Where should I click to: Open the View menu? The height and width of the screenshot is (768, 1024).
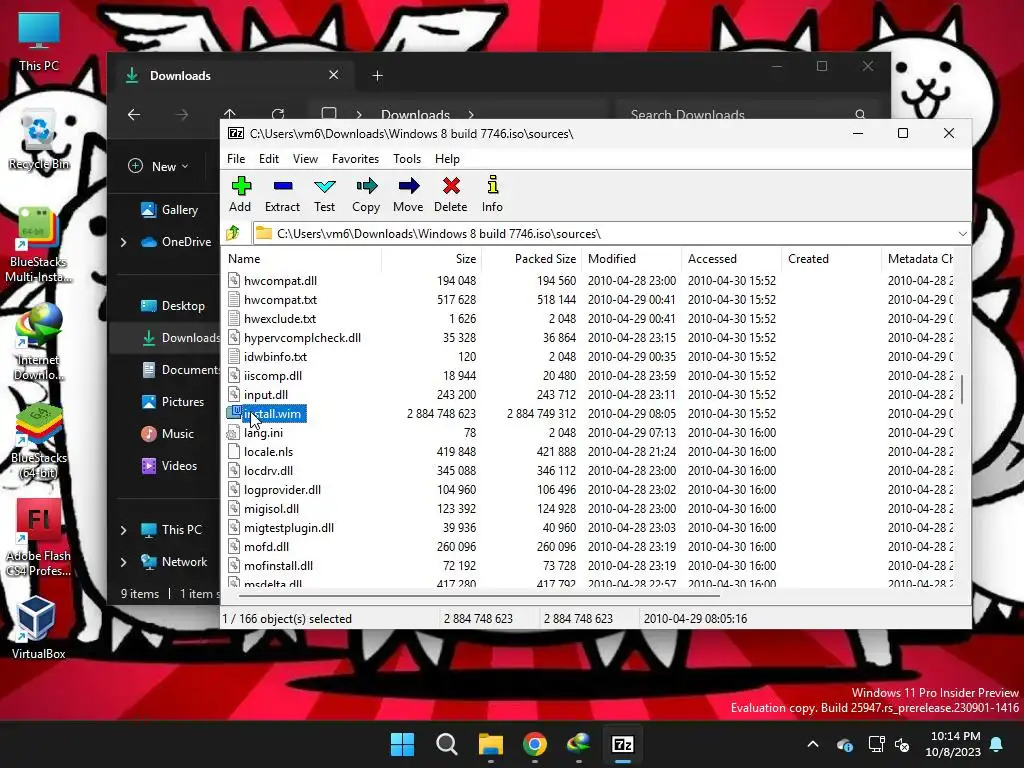(x=305, y=159)
